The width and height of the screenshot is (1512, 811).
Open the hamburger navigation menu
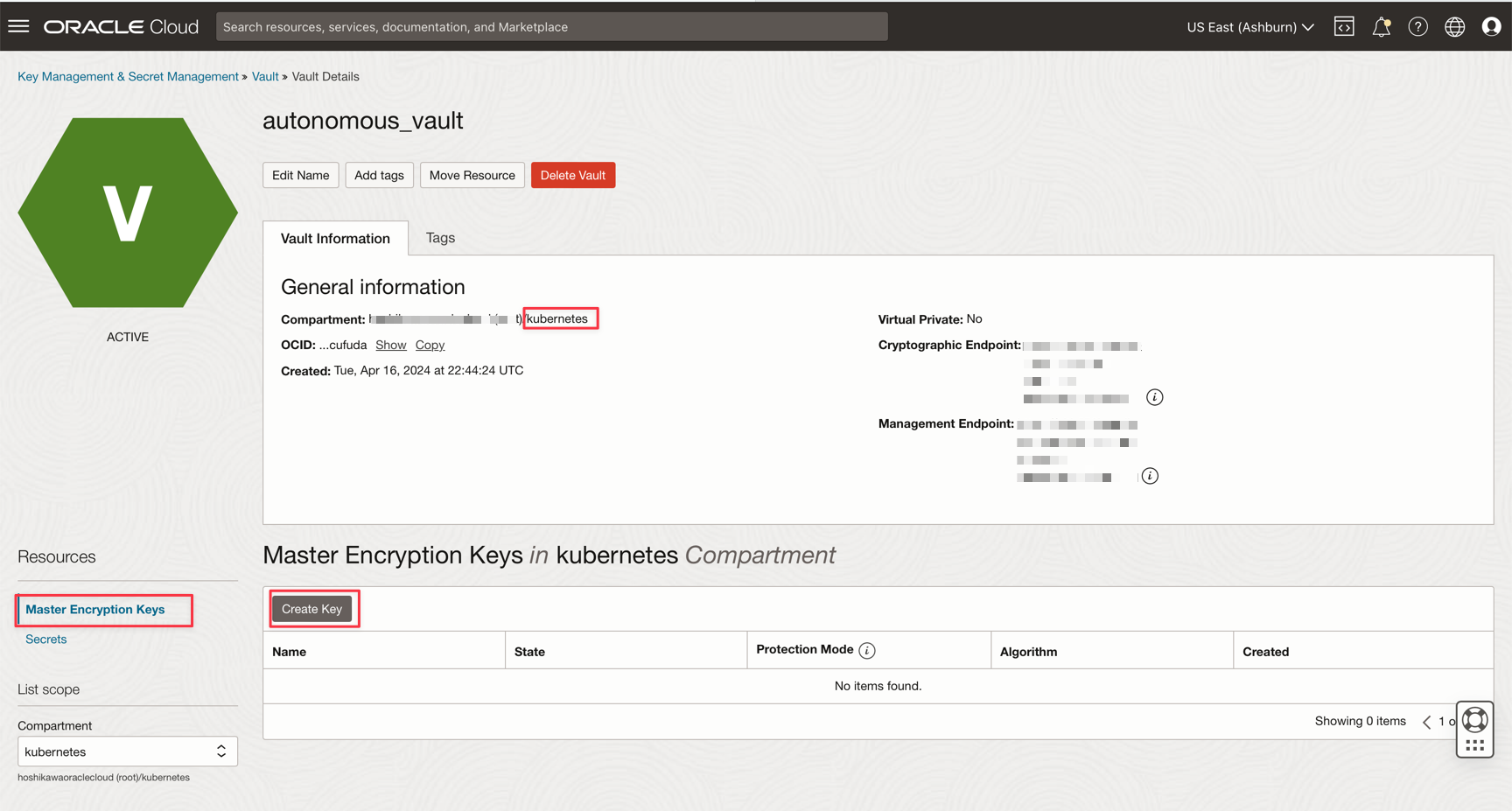pos(18,26)
